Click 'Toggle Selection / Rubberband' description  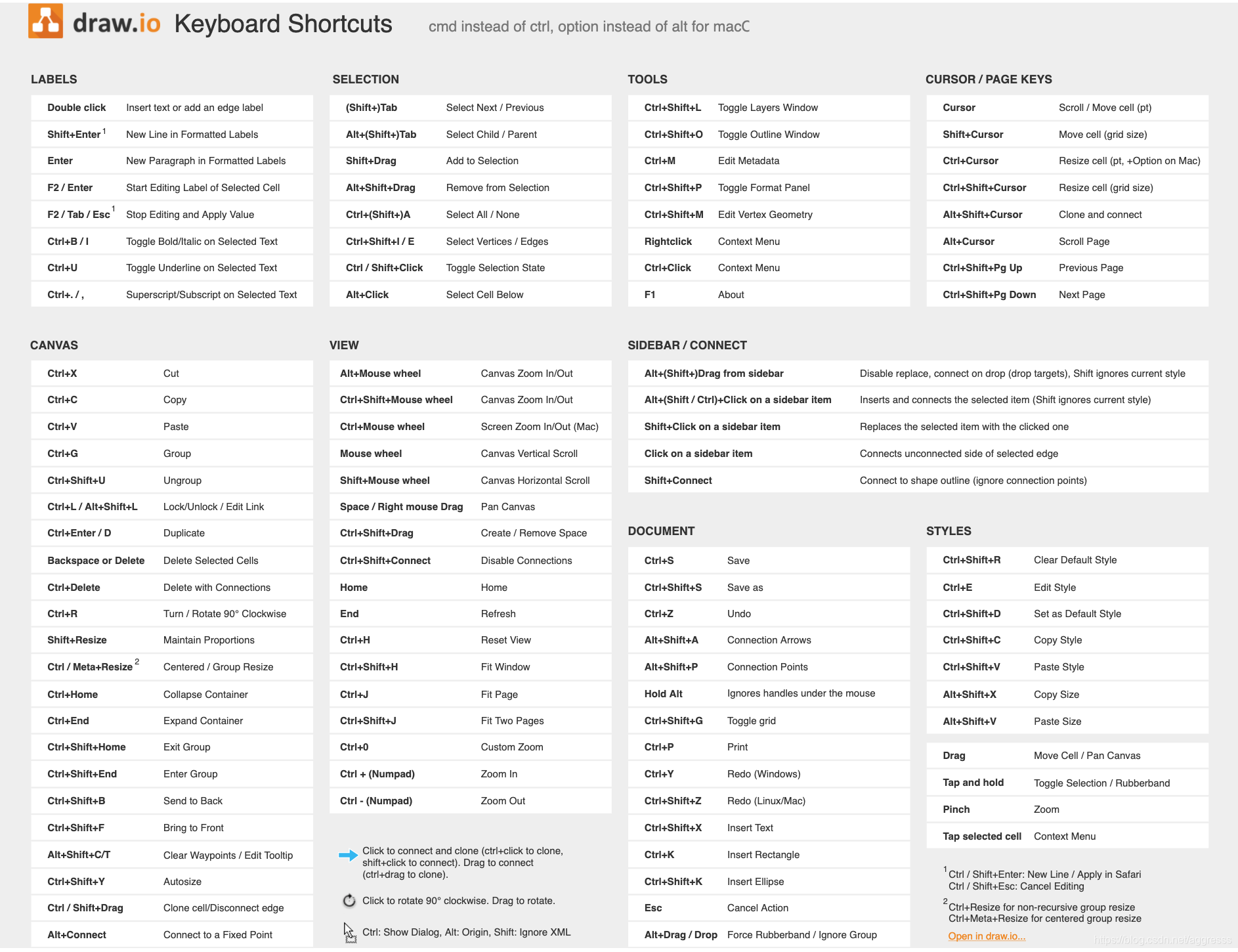(1102, 783)
